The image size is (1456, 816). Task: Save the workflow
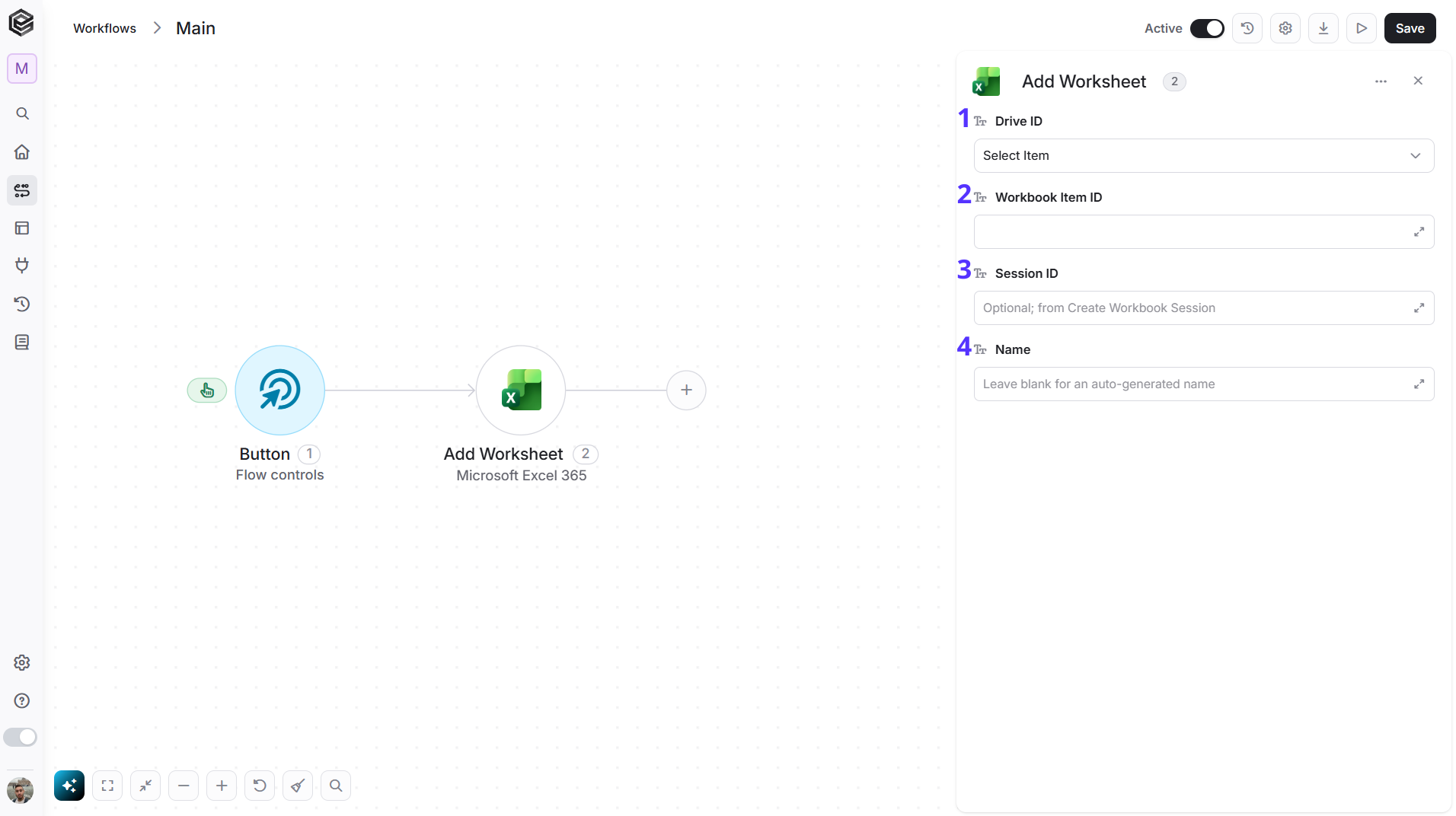click(1410, 28)
